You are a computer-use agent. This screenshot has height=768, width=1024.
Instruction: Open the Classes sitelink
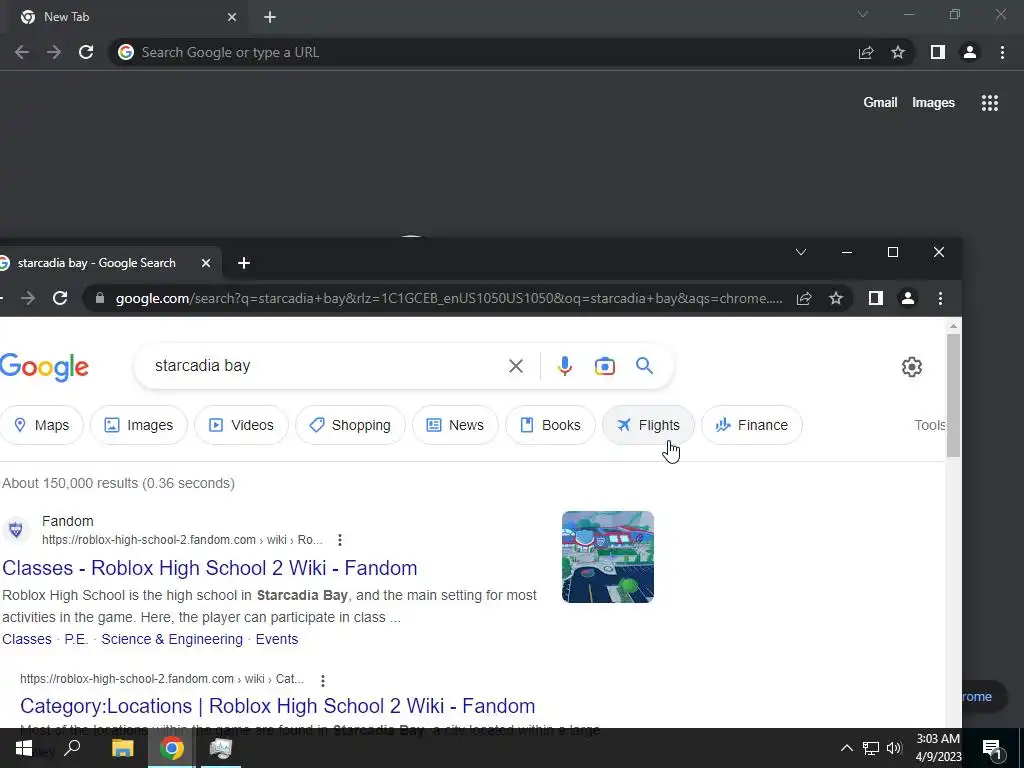point(27,639)
